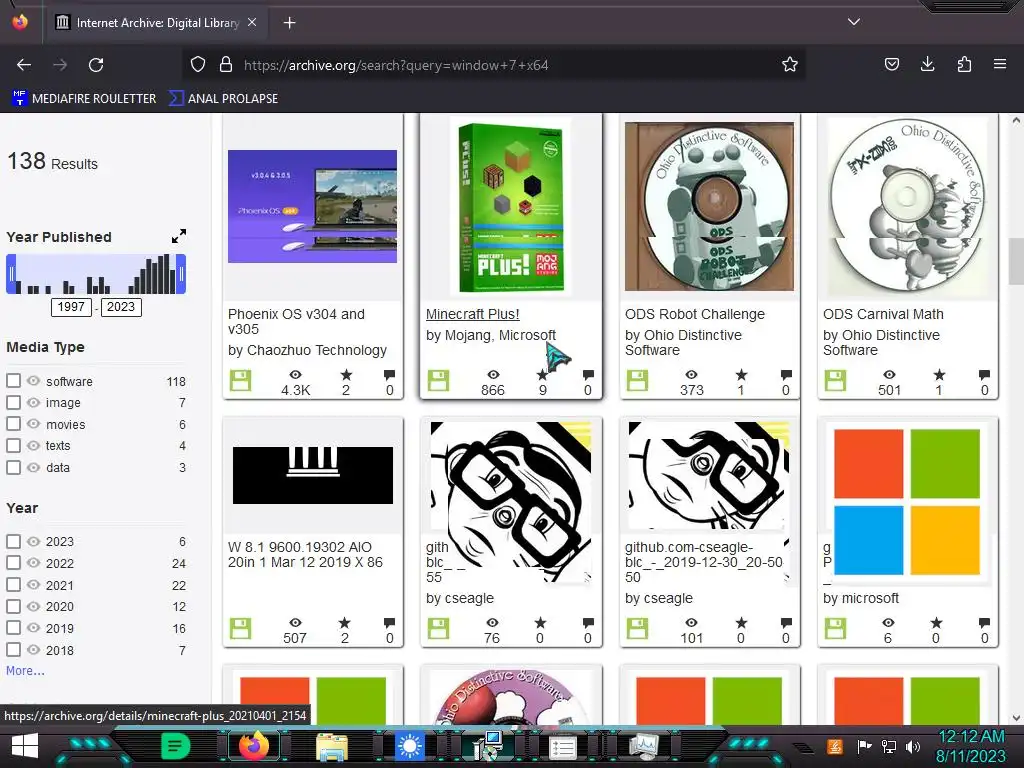Image resolution: width=1024 pixels, height=768 pixels.
Task: Click the Minecraft Plus! box art thumbnail
Action: click(x=511, y=206)
